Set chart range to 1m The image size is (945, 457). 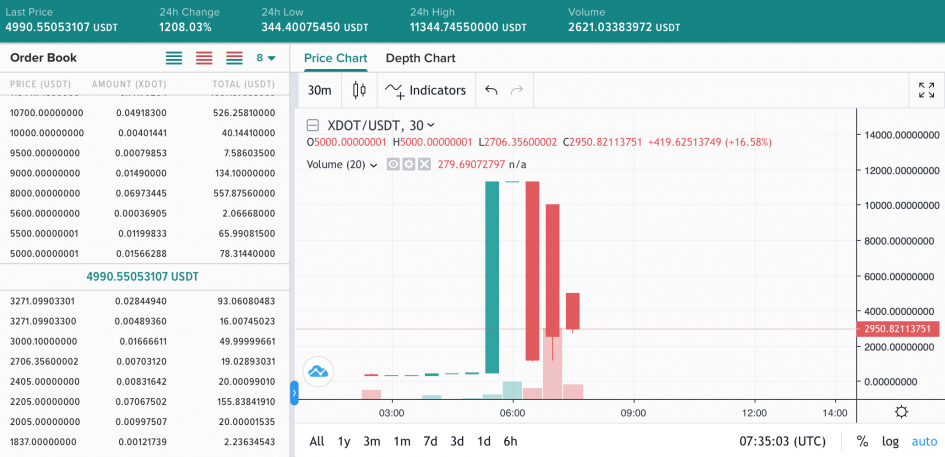(x=402, y=441)
